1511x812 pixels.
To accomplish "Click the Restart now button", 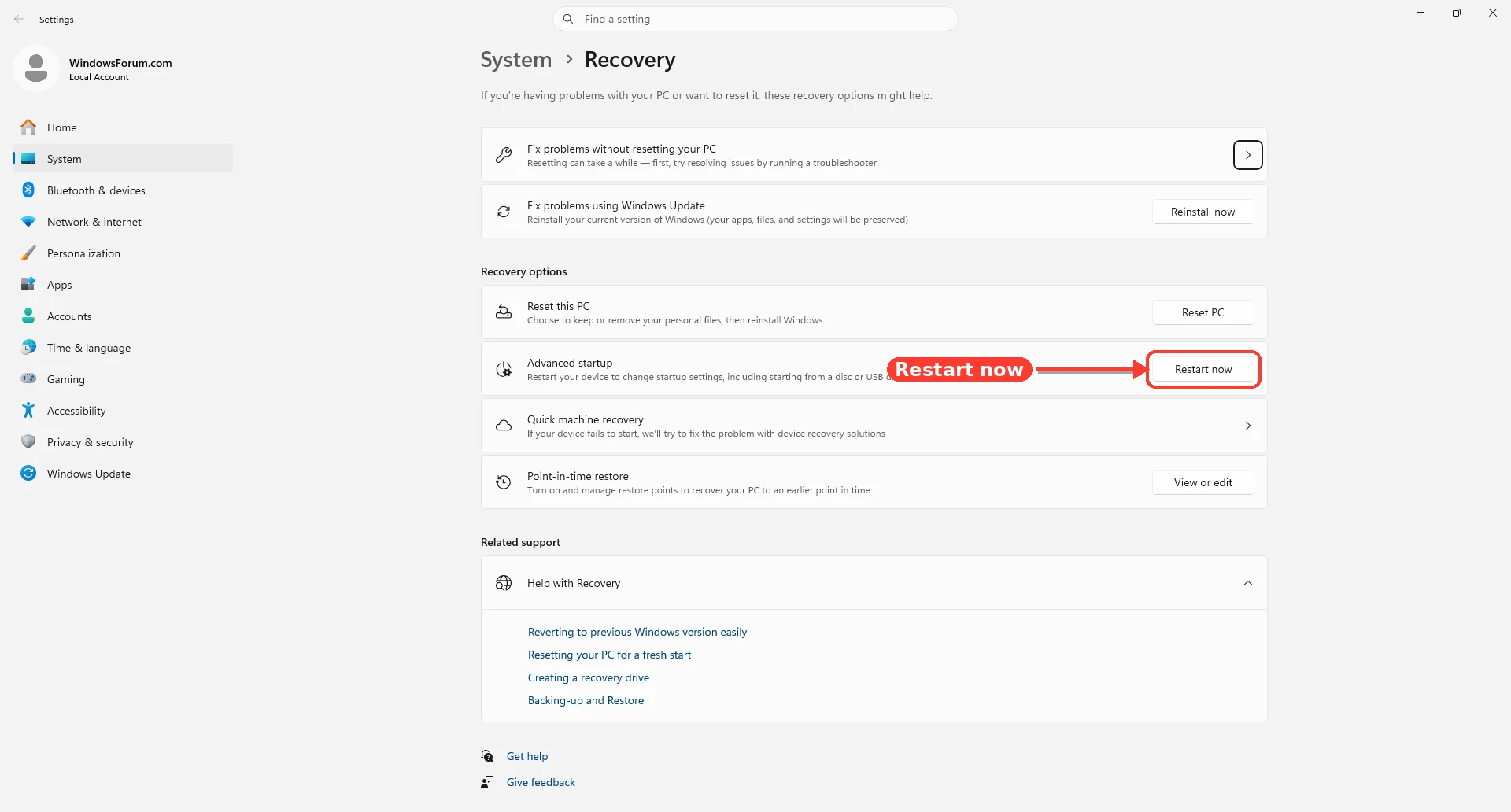I will click(x=1203, y=369).
